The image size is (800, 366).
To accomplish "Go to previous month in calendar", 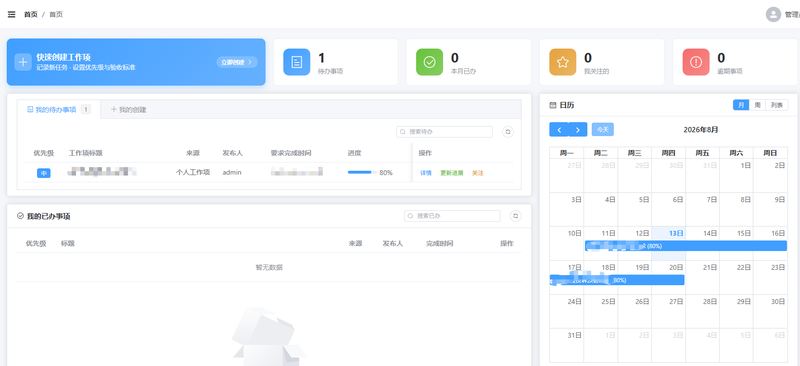I will coord(559,130).
